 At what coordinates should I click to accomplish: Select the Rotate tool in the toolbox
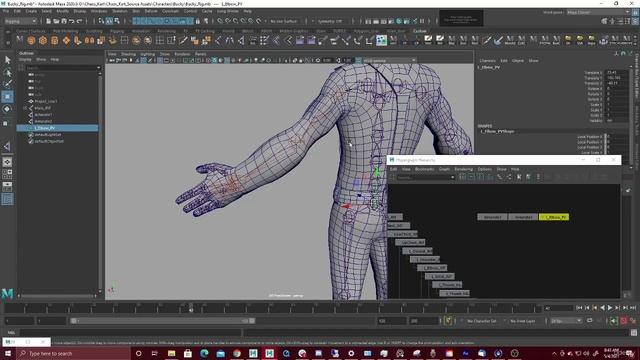pyautogui.click(x=8, y=109)
